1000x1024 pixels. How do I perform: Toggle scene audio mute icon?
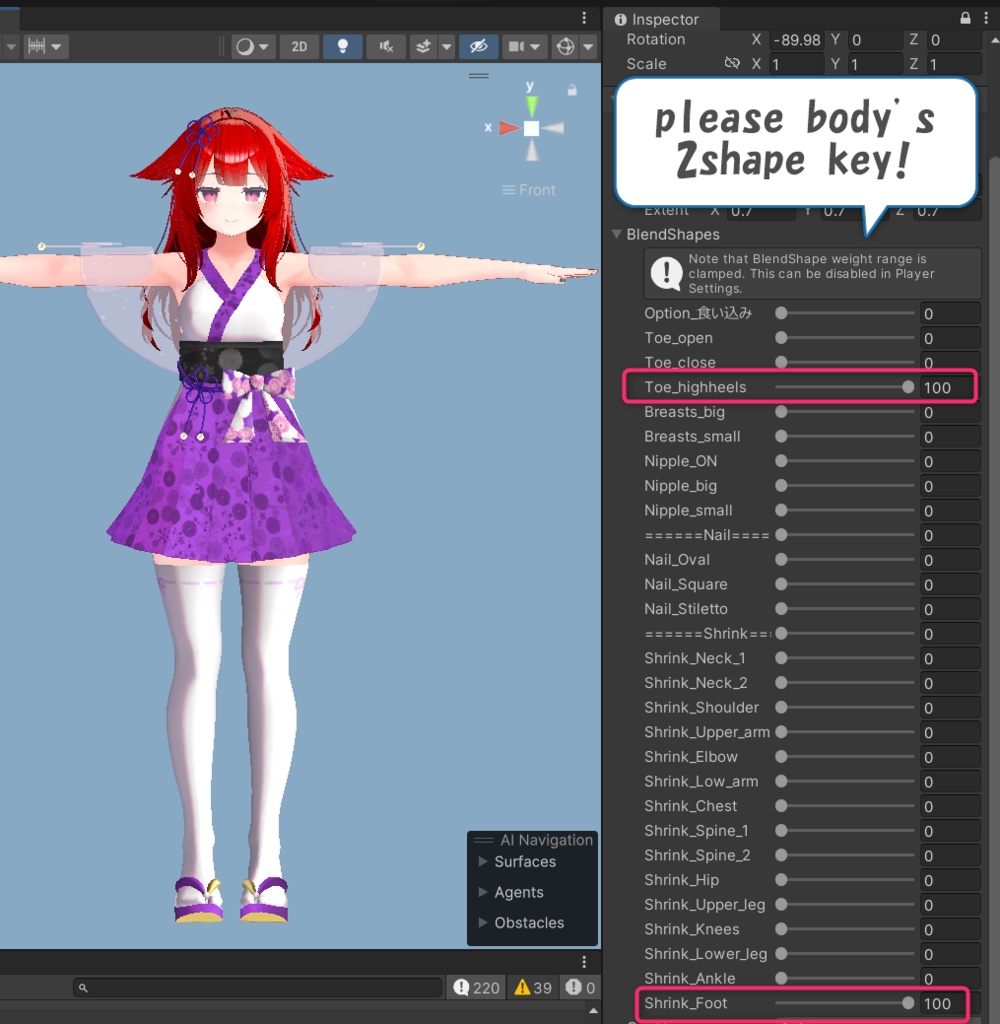tap(386, 46)
